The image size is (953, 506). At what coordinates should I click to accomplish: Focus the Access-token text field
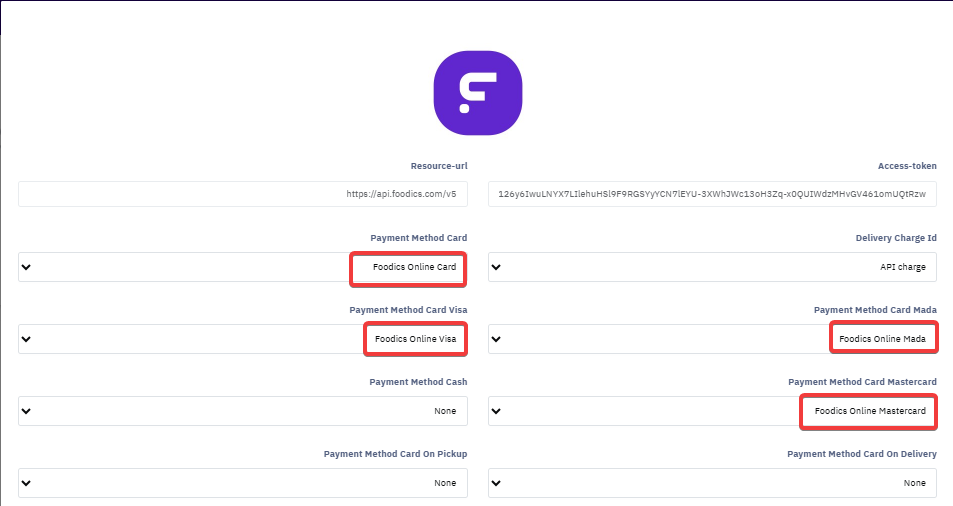pyautogui.click(x=712, y=194)
